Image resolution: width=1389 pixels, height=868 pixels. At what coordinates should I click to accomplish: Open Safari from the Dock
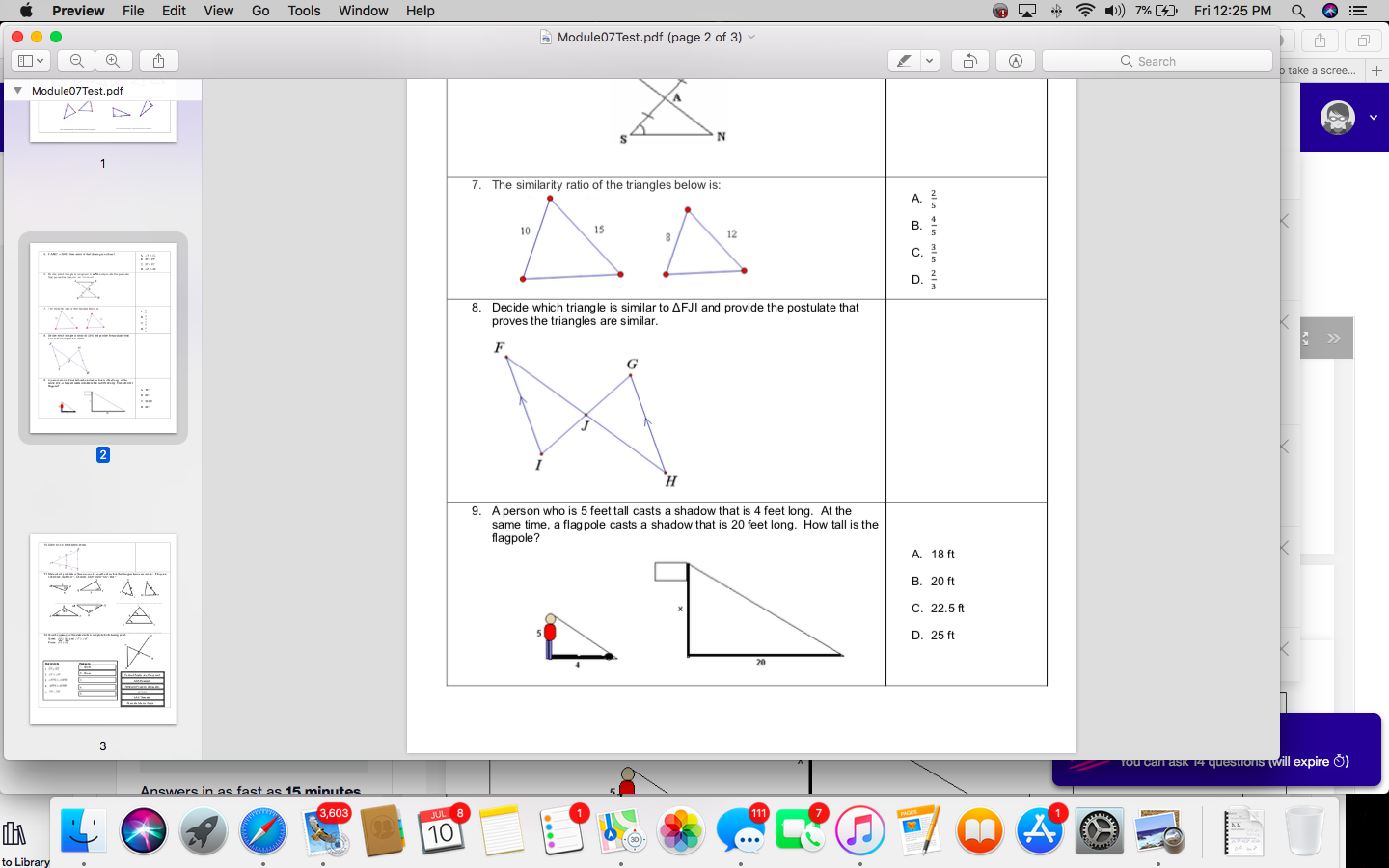click(x=261, y=831)
